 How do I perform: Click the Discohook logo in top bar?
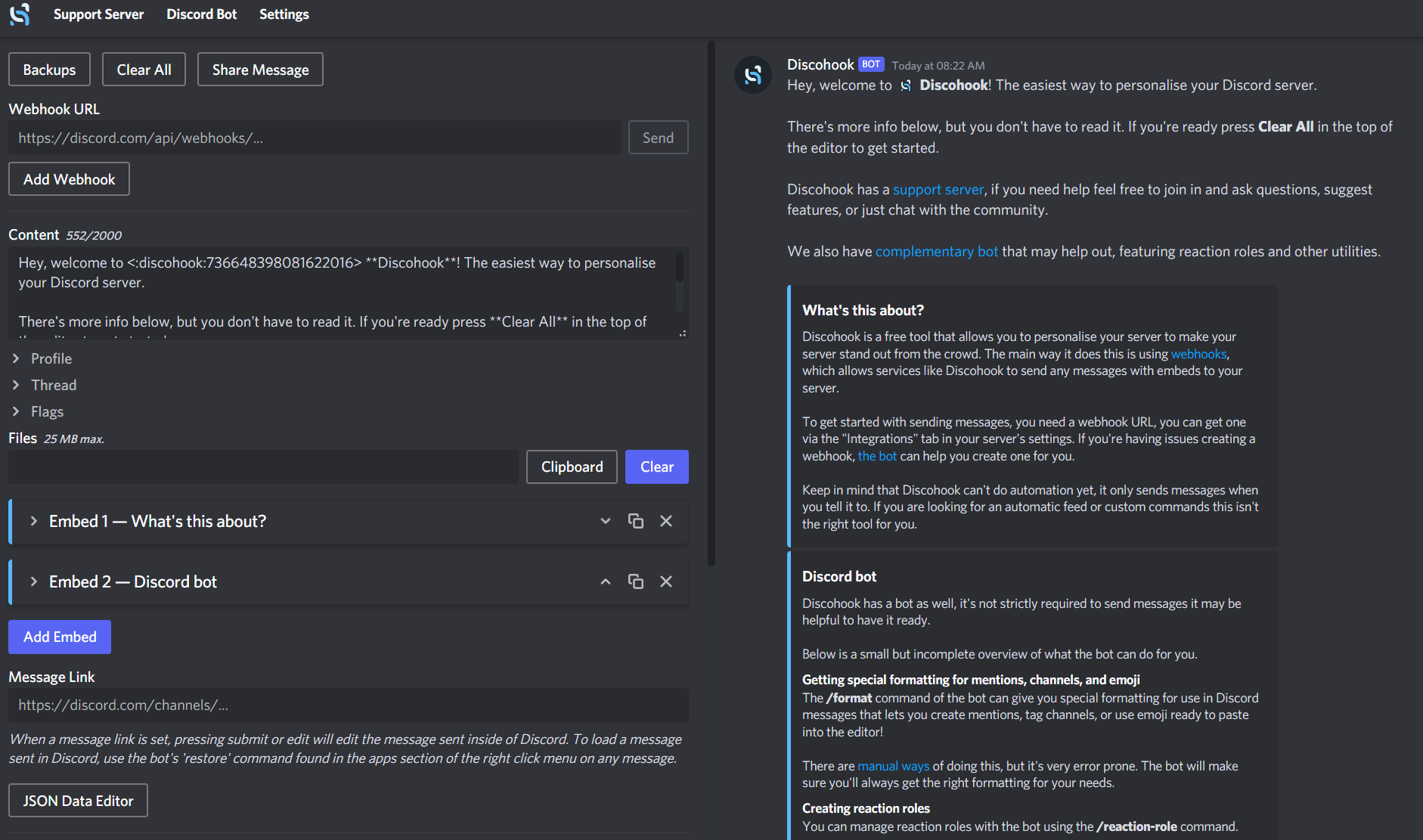(20, 14)
